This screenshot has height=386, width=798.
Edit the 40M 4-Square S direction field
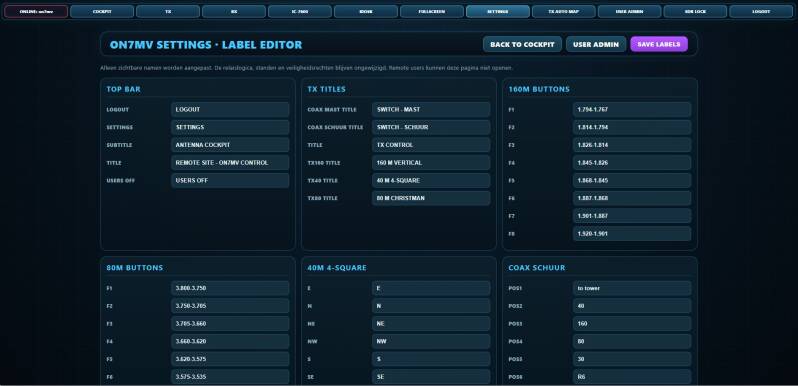coord(431,359)
